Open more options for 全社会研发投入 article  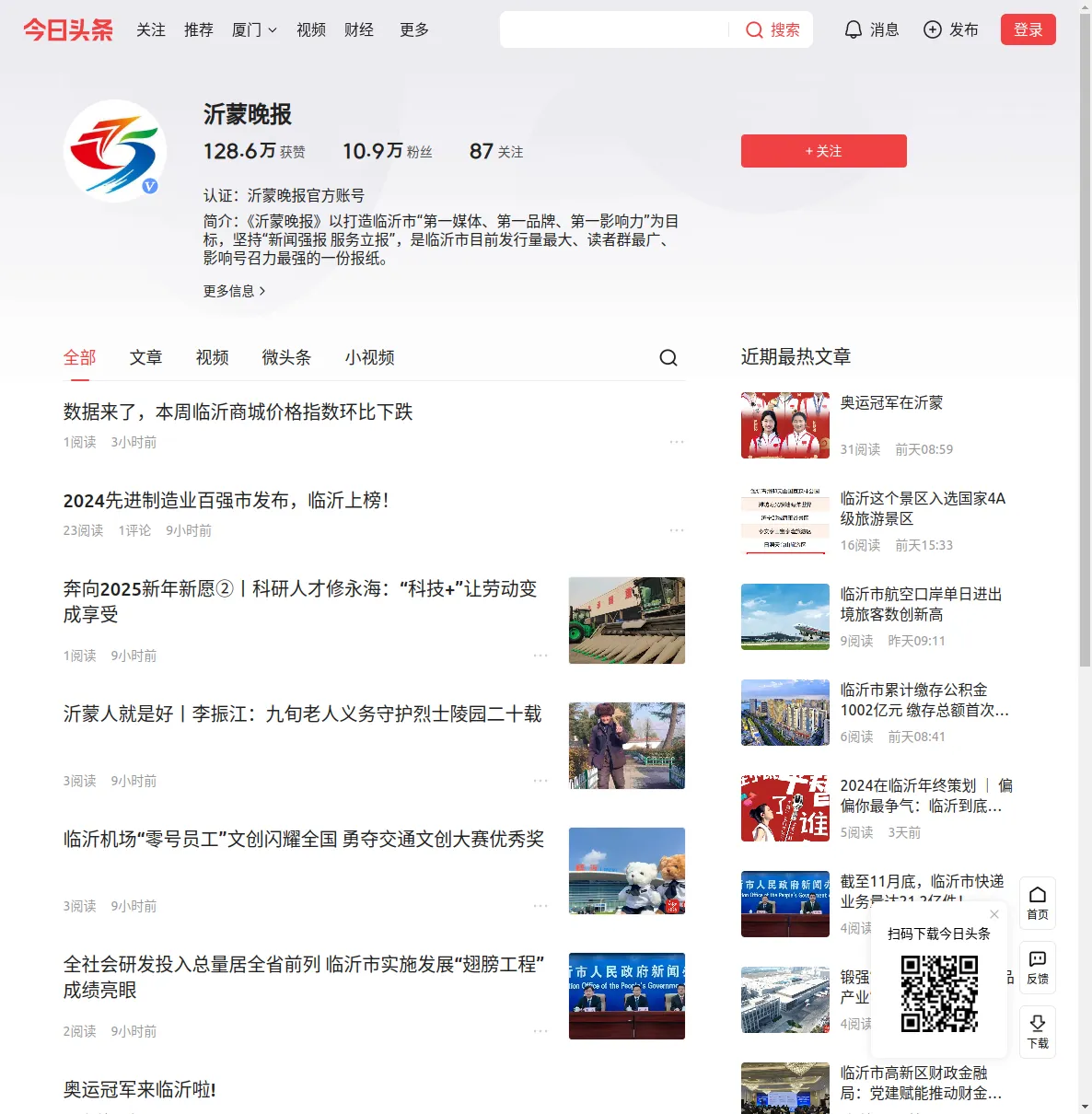click(540, 1031)
